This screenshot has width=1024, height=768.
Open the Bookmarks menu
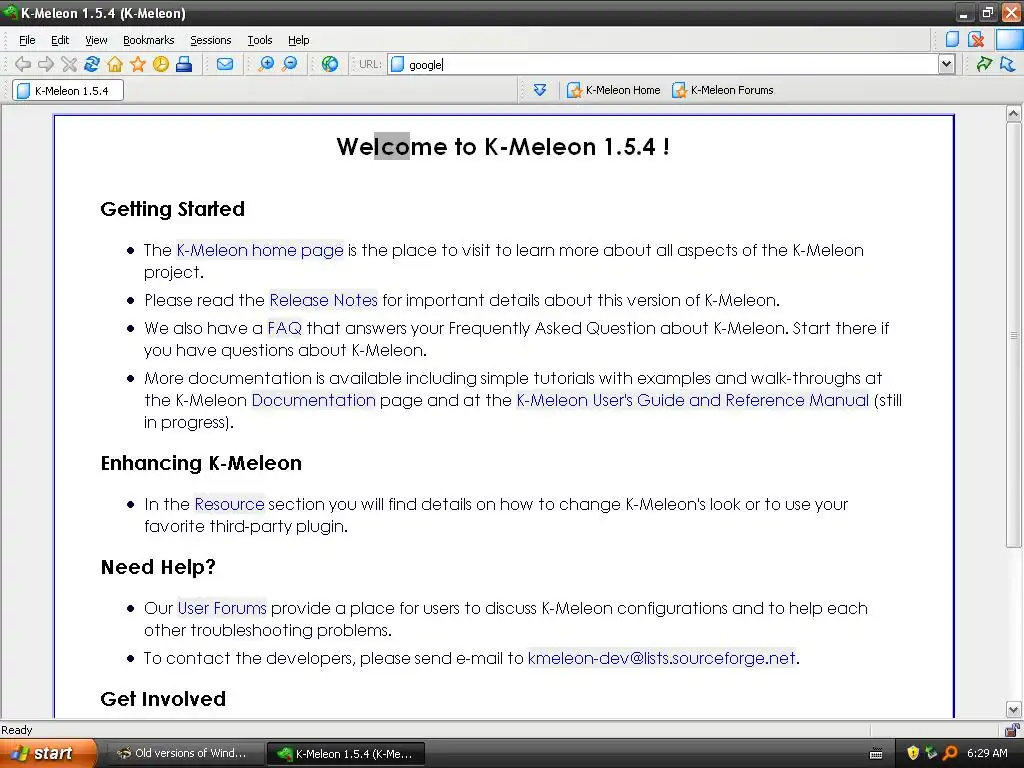[x=149, y=40]
